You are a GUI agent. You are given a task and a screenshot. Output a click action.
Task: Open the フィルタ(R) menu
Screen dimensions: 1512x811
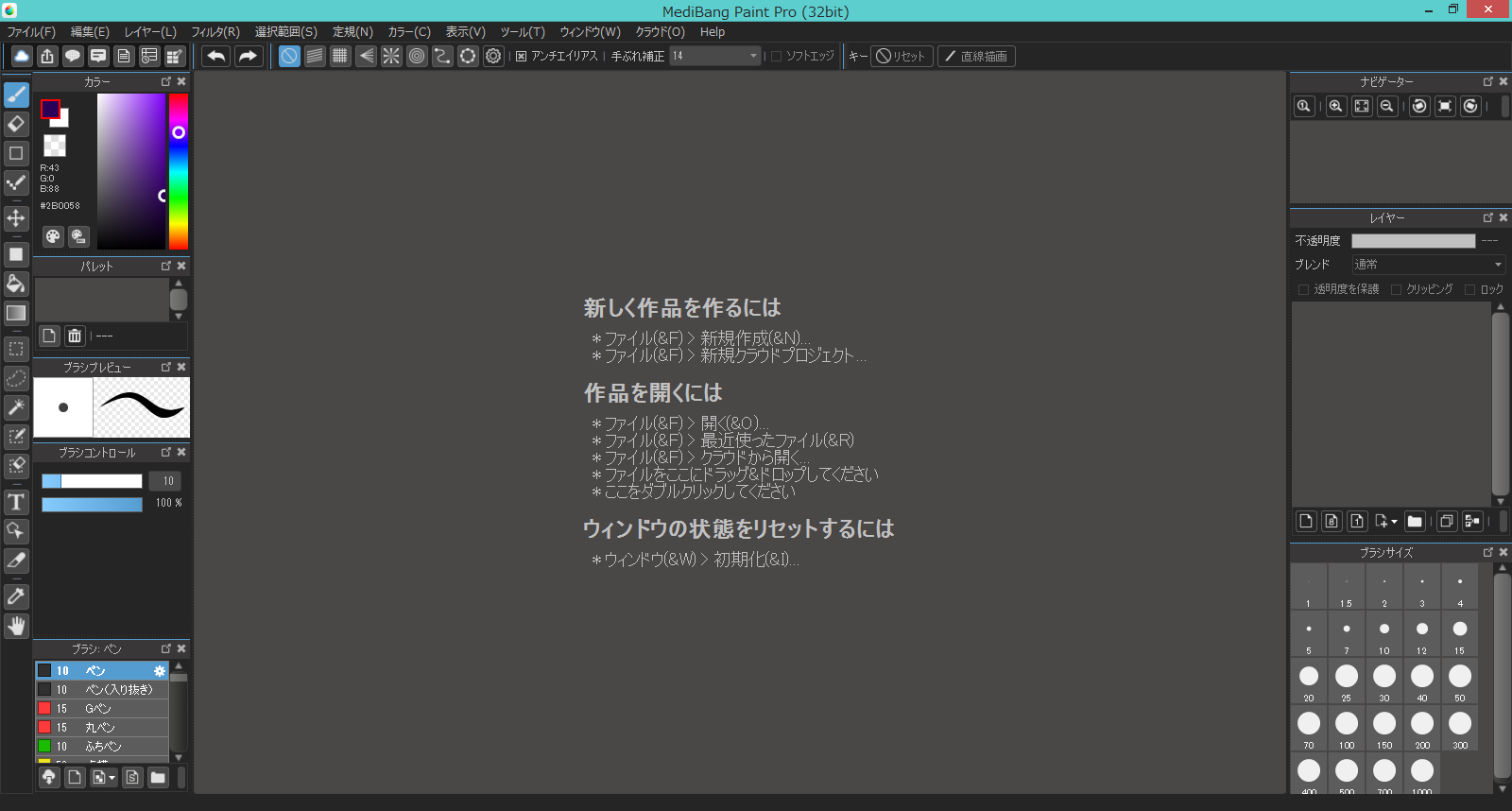coord(215,32)
